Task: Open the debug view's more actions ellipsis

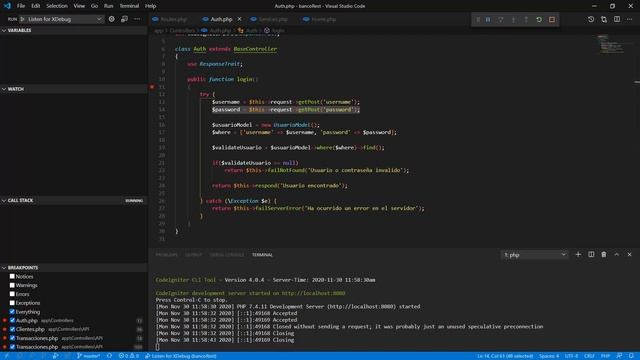Action: (x=137, y=19)
